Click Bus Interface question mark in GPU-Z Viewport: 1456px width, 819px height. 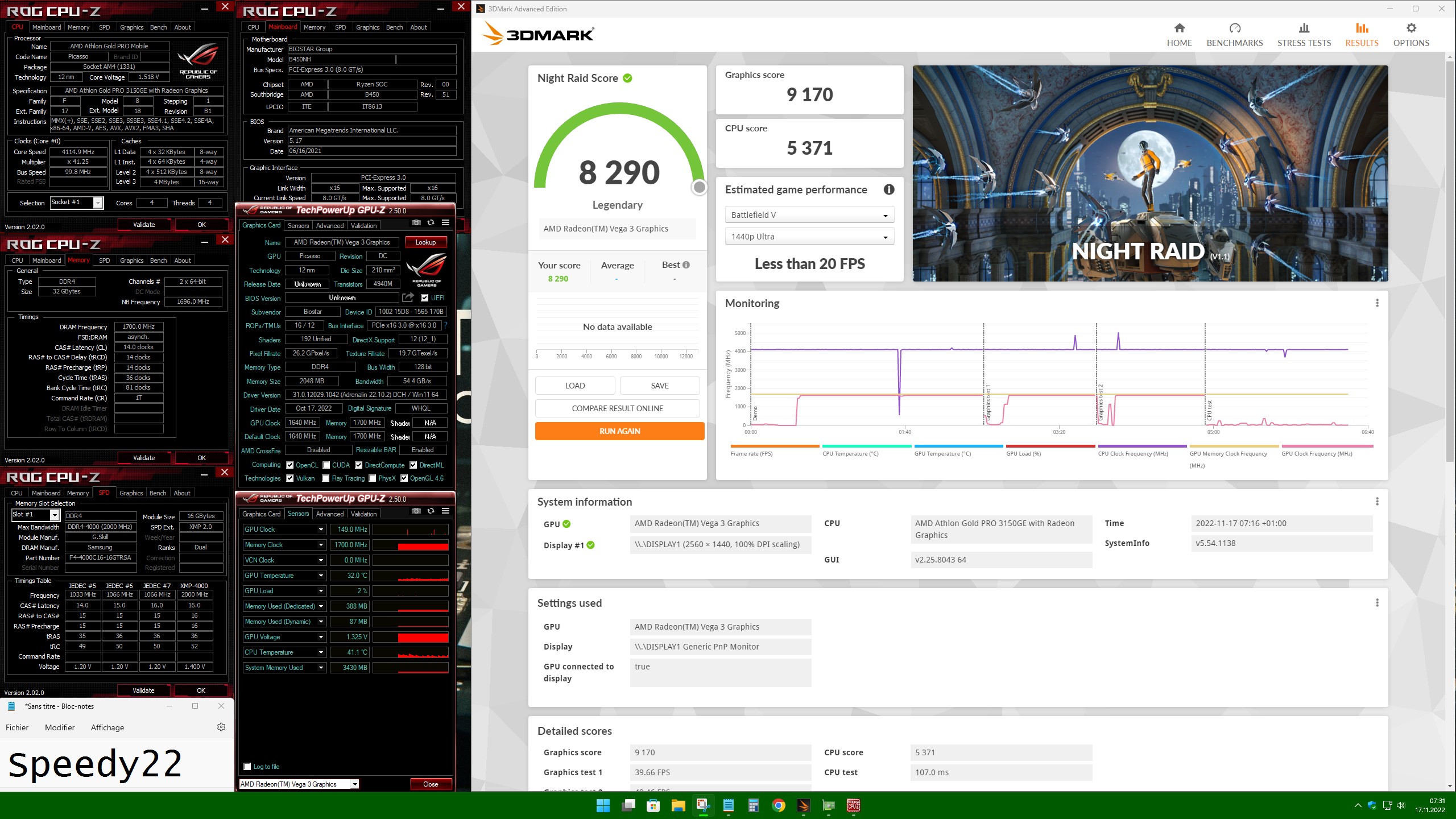point(445,325)
